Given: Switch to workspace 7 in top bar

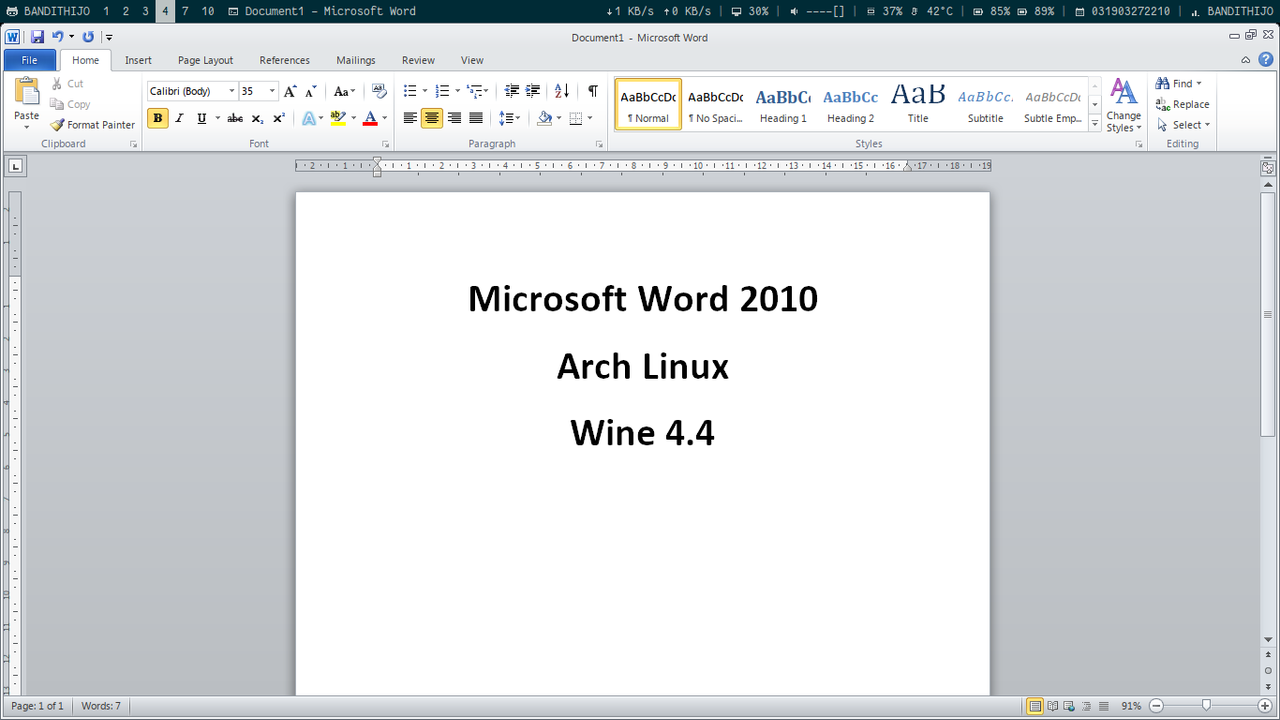Looking at the screenshot, I should [185, 11].
